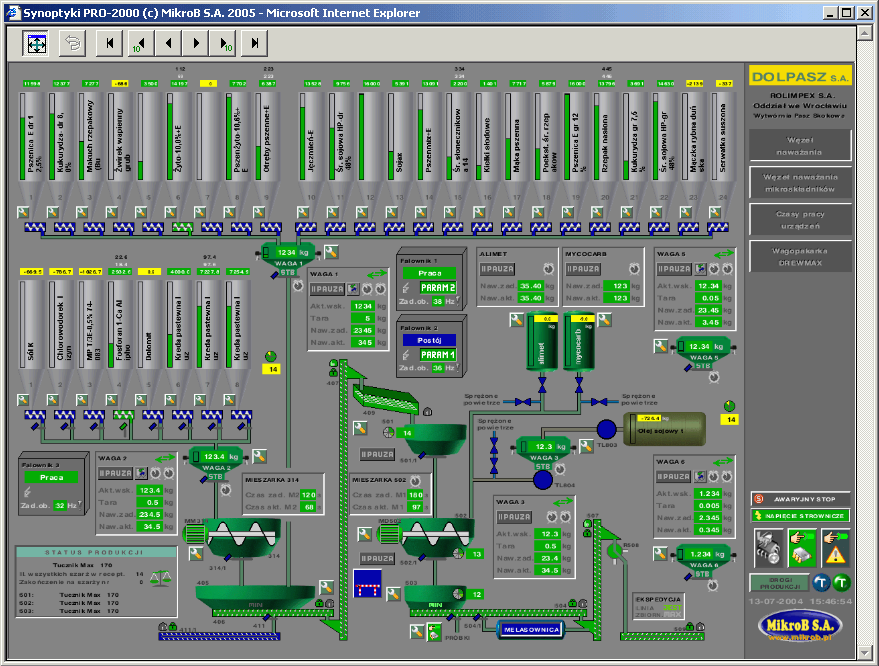The width and height of the screenshot is (879, 666).
Task: Toggle the PAUZA button in the WAGA 6 panel
Action: tap(674, 477)
